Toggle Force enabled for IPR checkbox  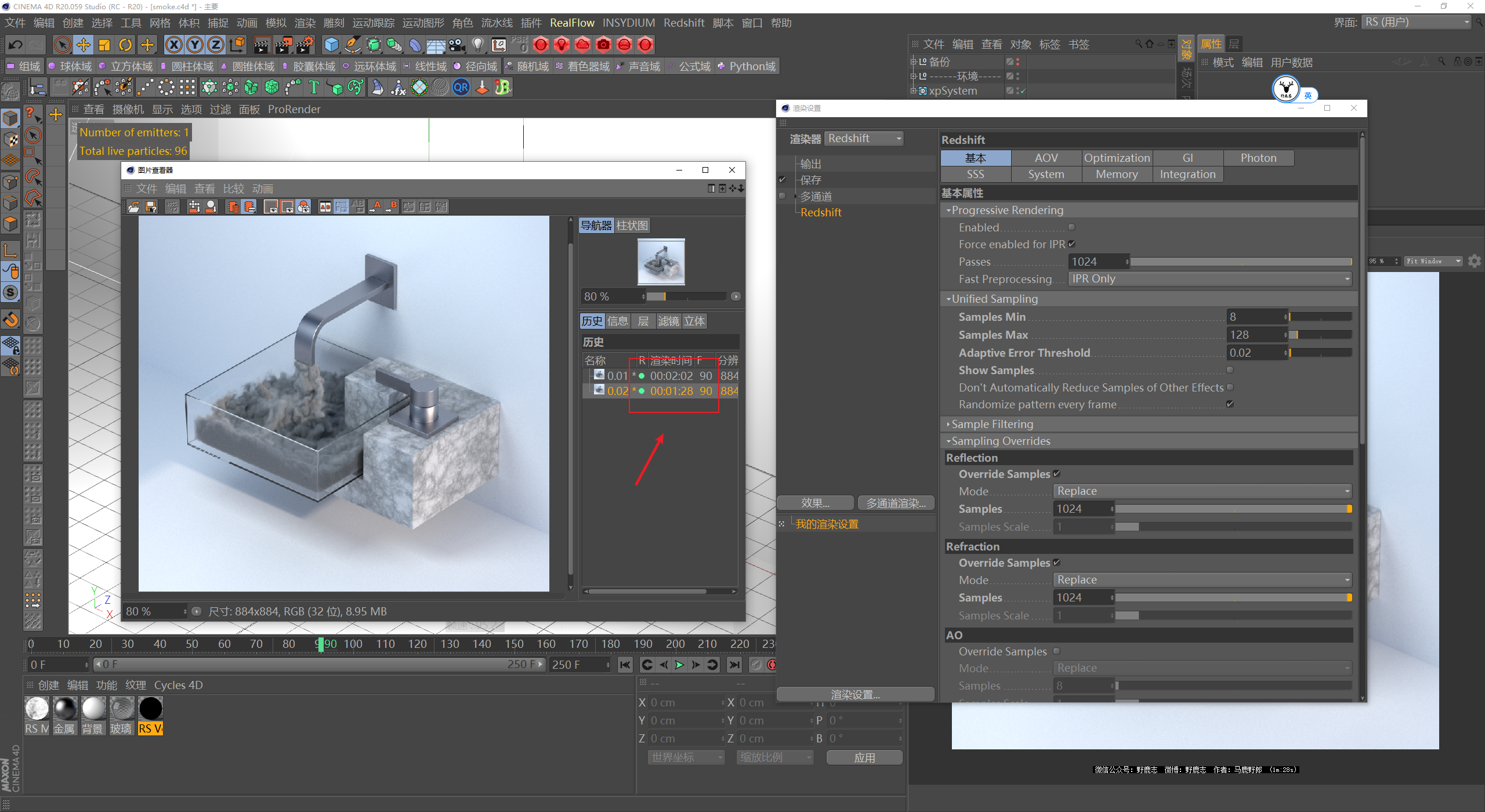point(1071,244)
